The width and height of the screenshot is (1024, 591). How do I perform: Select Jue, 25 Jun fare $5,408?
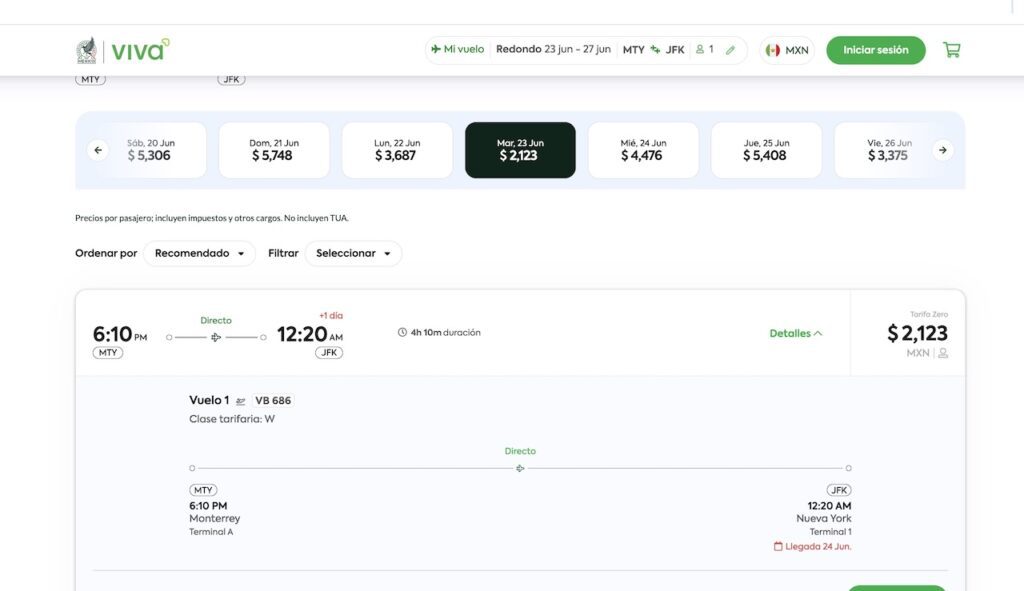tap(767, 150)
